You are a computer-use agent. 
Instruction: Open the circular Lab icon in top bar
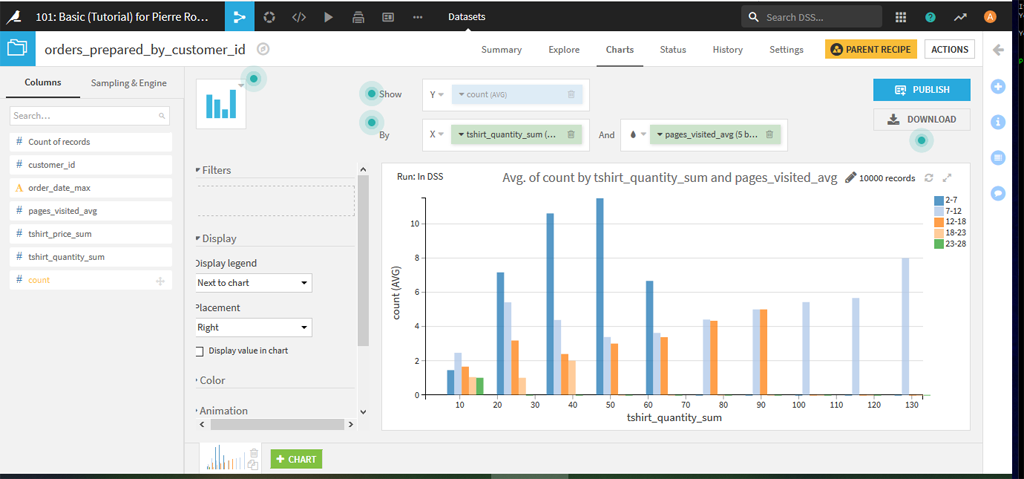point(269,18)
